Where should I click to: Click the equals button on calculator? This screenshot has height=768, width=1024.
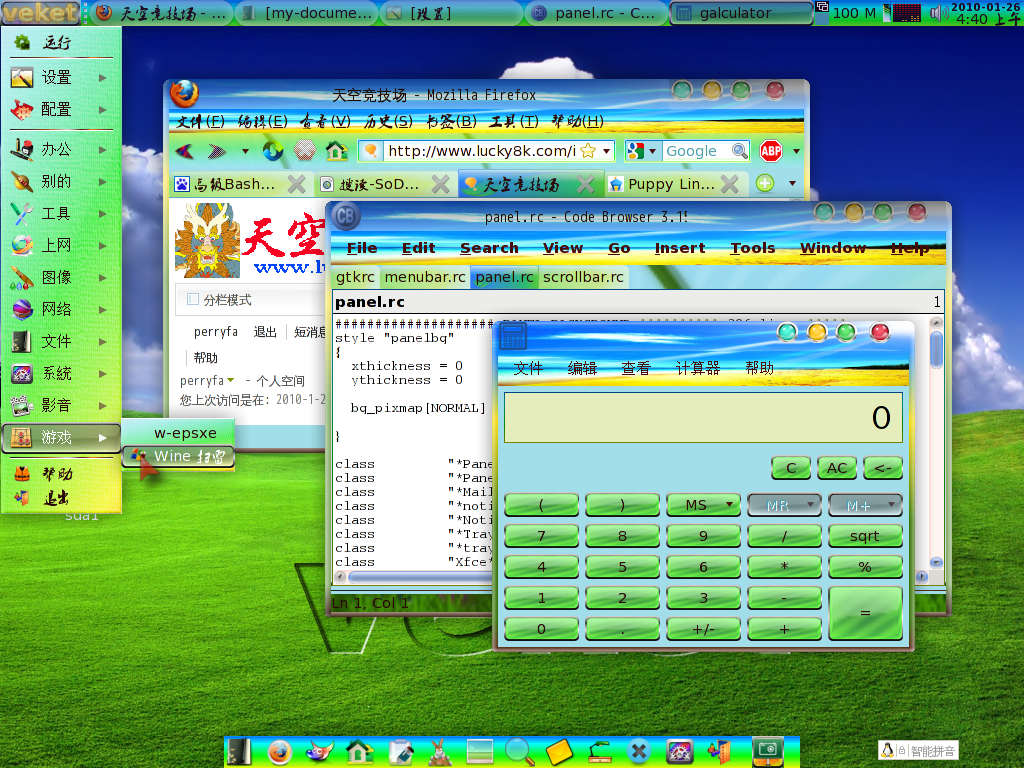tap(865, 613)
